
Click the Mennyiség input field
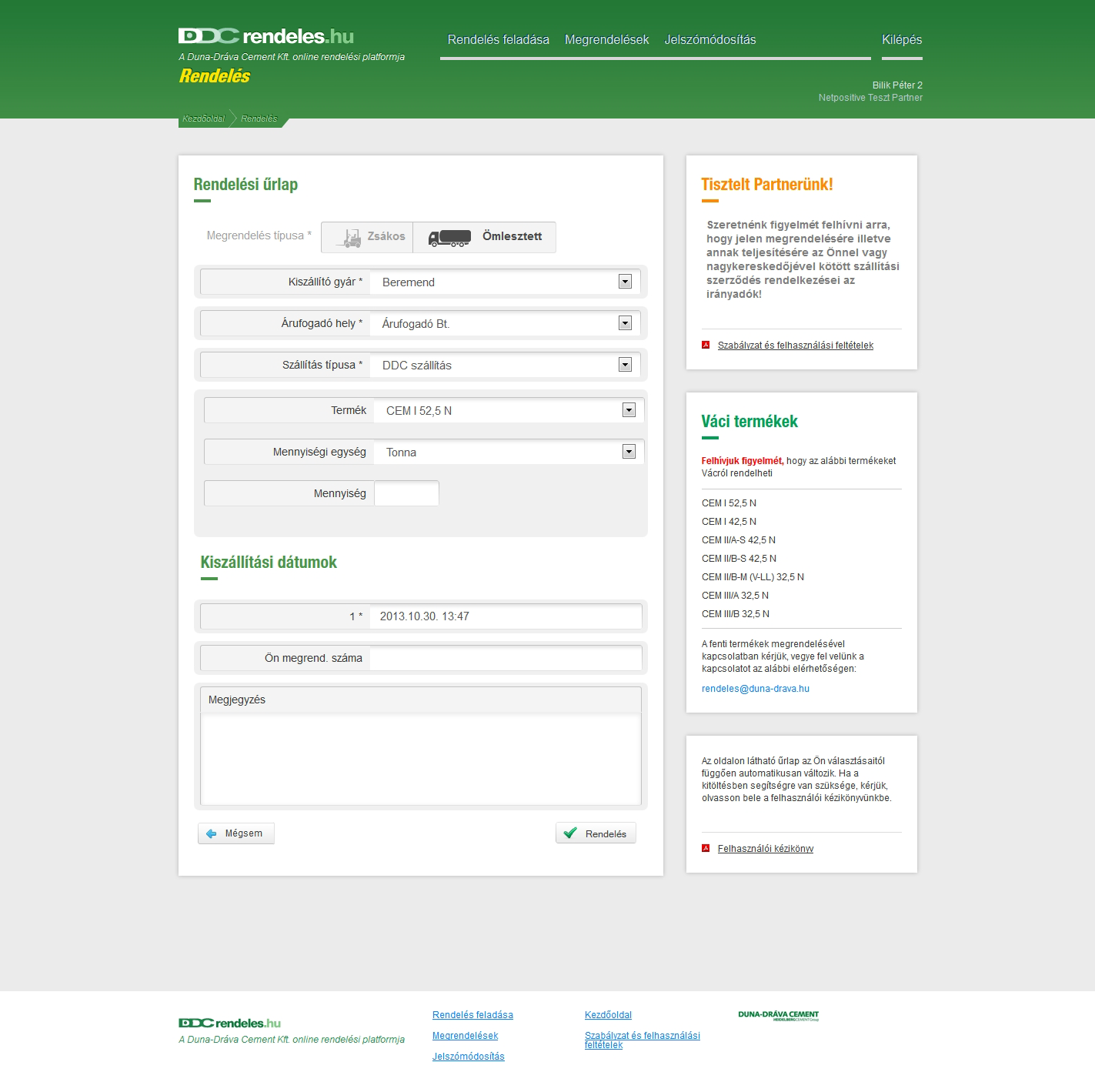[406, 493]
